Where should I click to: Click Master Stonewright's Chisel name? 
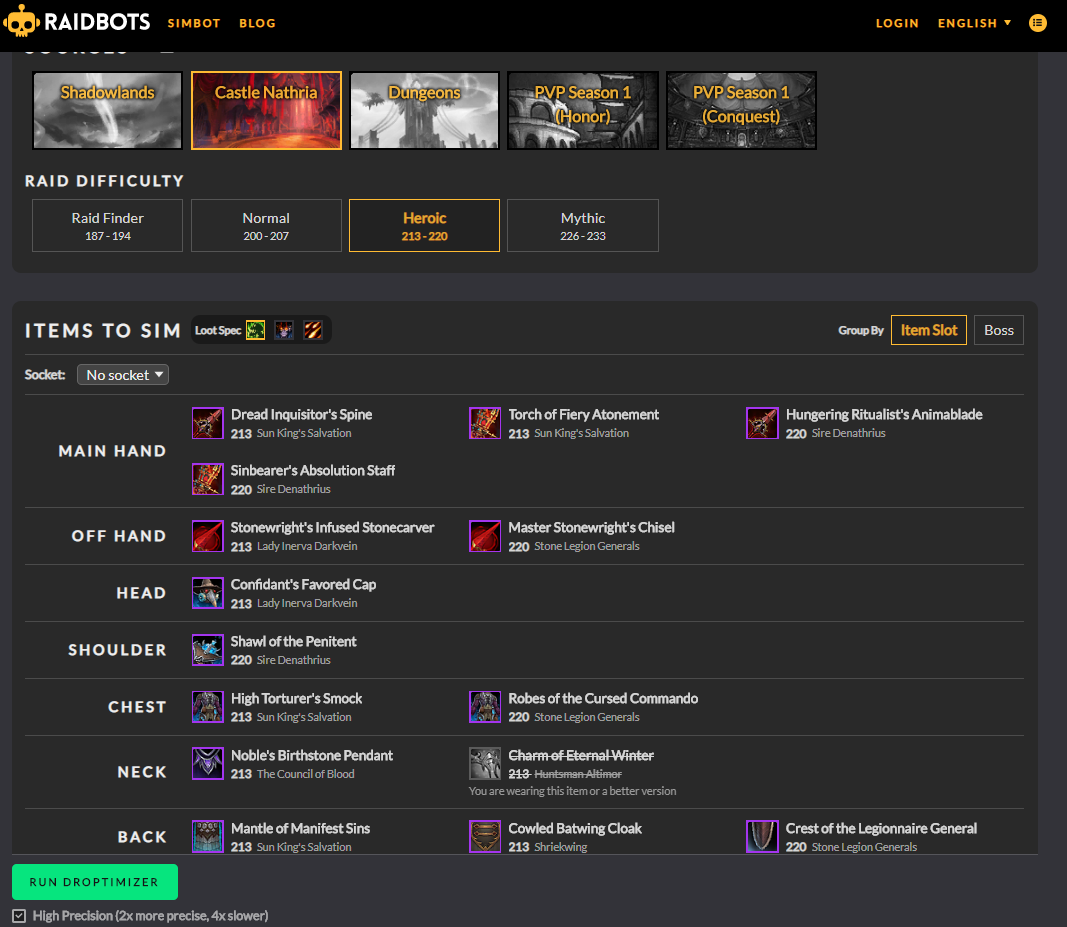(x=591, y=527)
